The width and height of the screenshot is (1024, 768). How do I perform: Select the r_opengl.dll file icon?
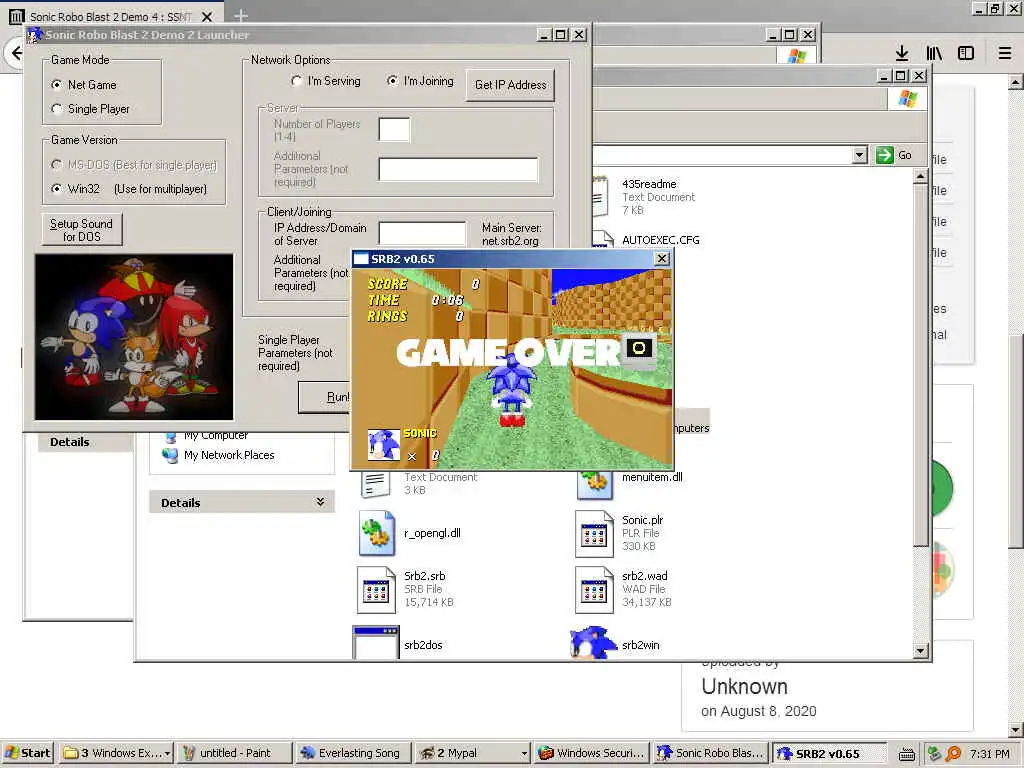click(376, 534)
